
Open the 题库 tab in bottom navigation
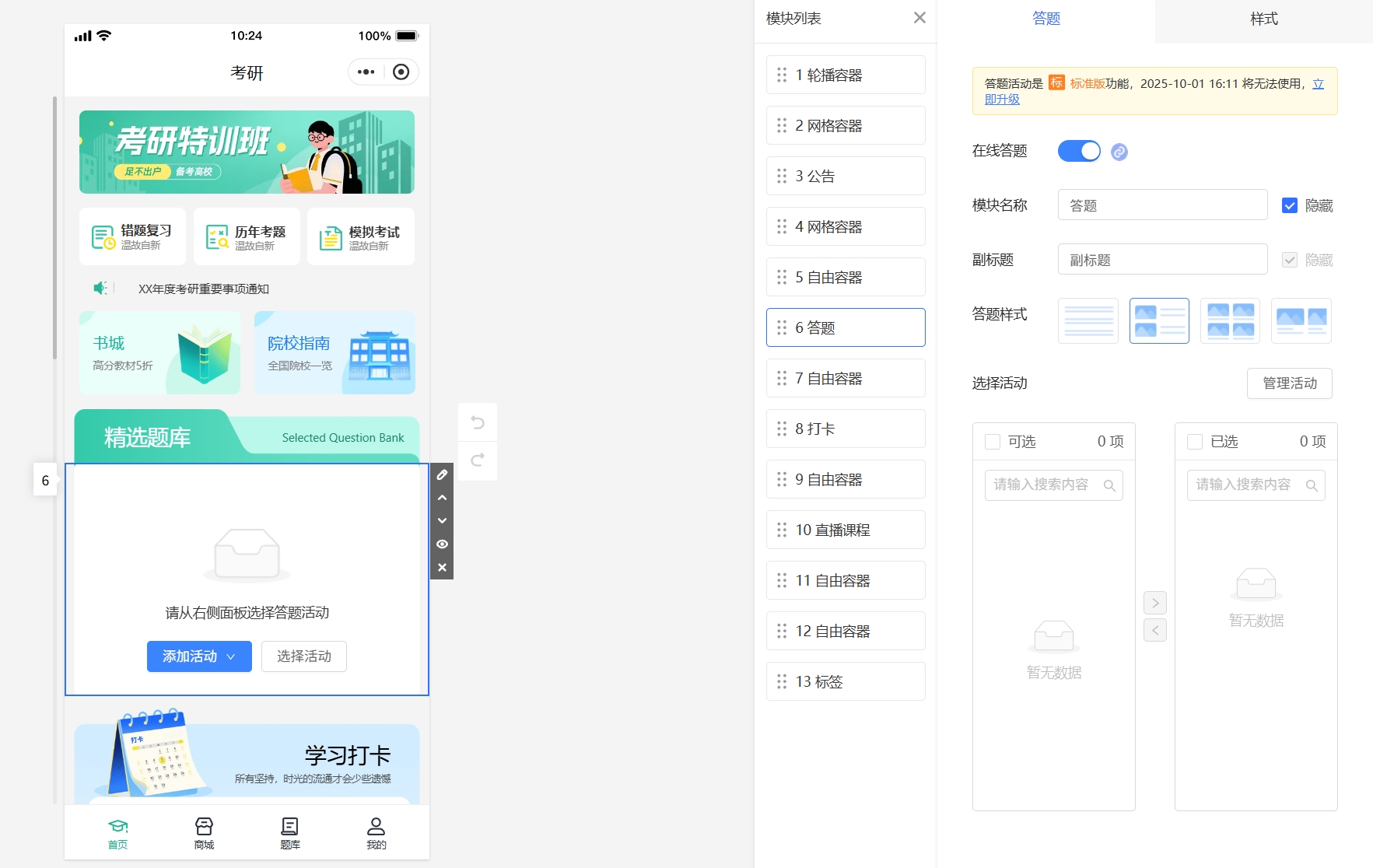[289, 833]
